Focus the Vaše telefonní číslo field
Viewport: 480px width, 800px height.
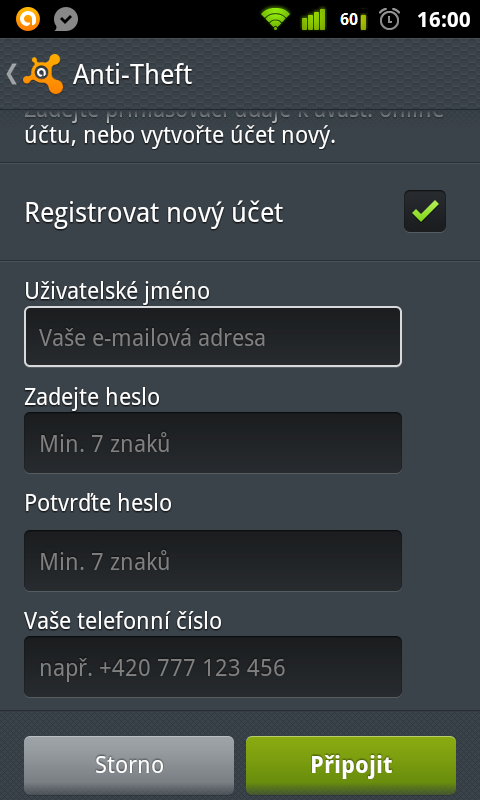click(213, 667)
